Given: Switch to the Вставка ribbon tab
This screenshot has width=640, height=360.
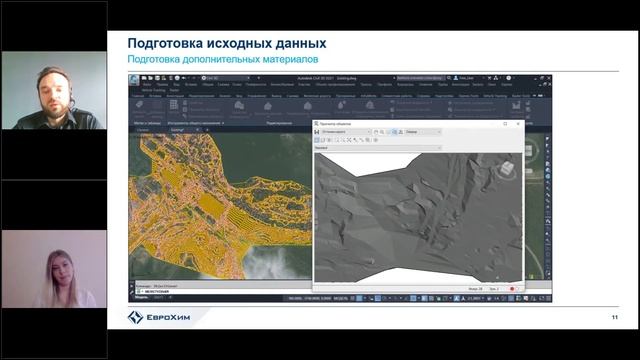Looking at the screenshot, I should click(x=155, y=96).
